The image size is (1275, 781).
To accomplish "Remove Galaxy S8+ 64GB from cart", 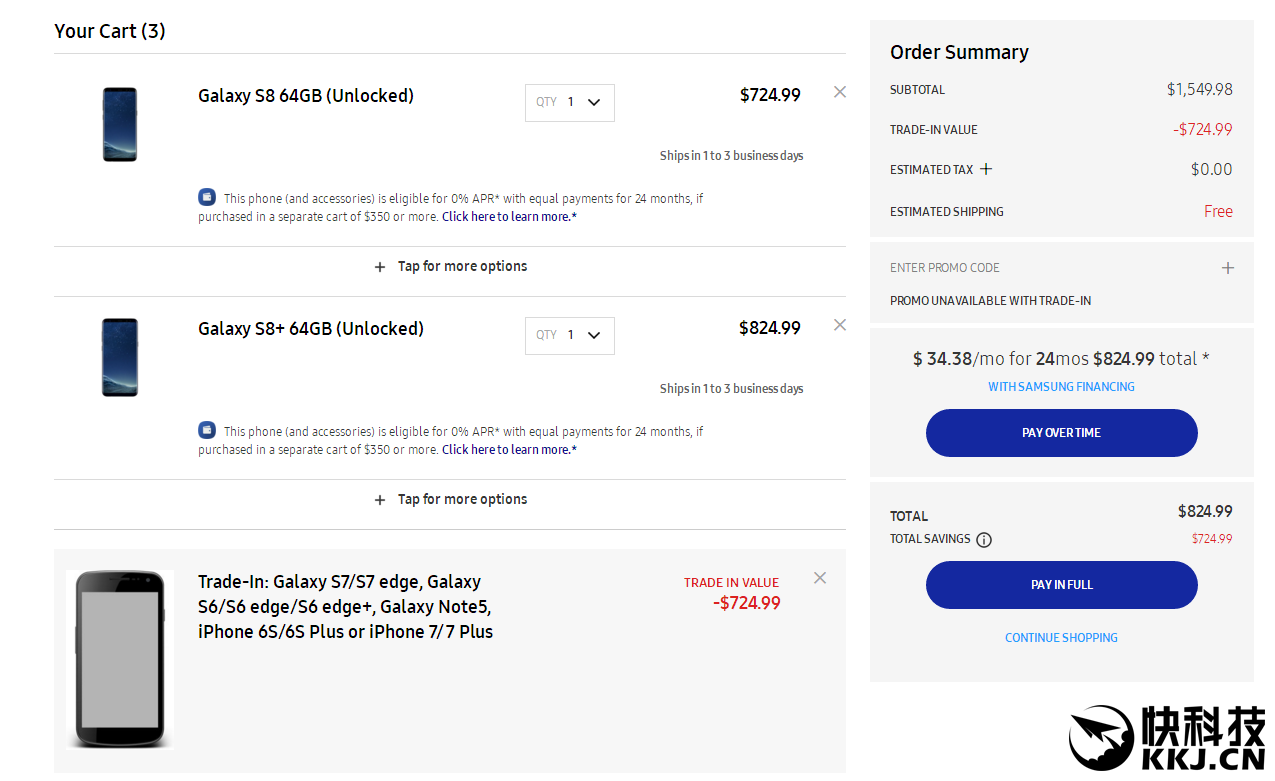I will [840, 325].
